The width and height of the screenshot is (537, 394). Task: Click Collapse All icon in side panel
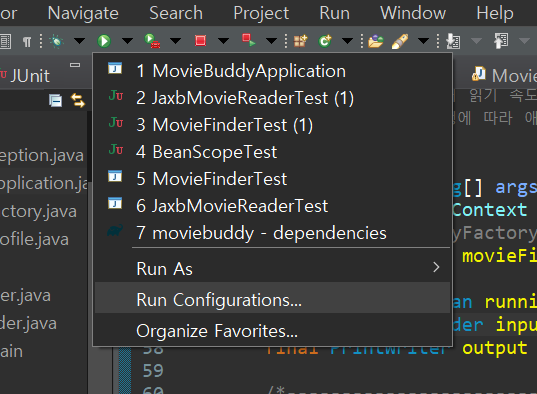tap(55, 101)
